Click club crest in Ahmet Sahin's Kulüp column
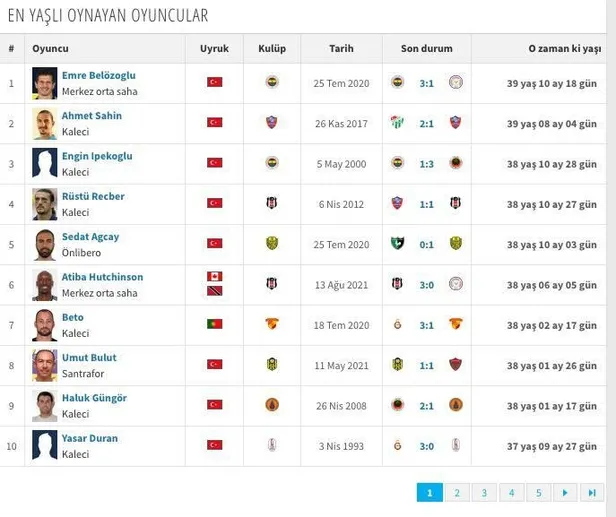 (272, 122)
